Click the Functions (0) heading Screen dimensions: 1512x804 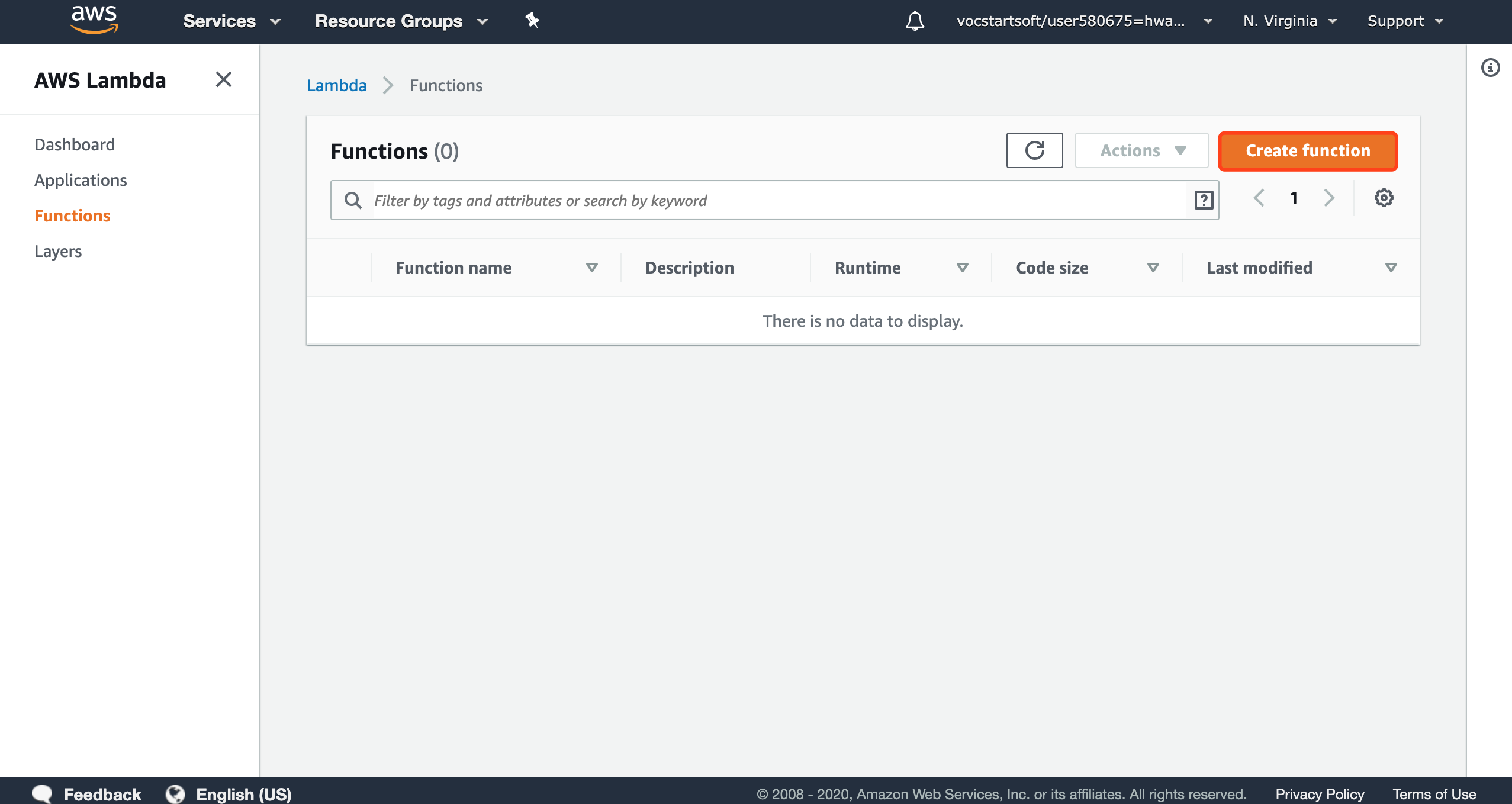click(395, 151)
